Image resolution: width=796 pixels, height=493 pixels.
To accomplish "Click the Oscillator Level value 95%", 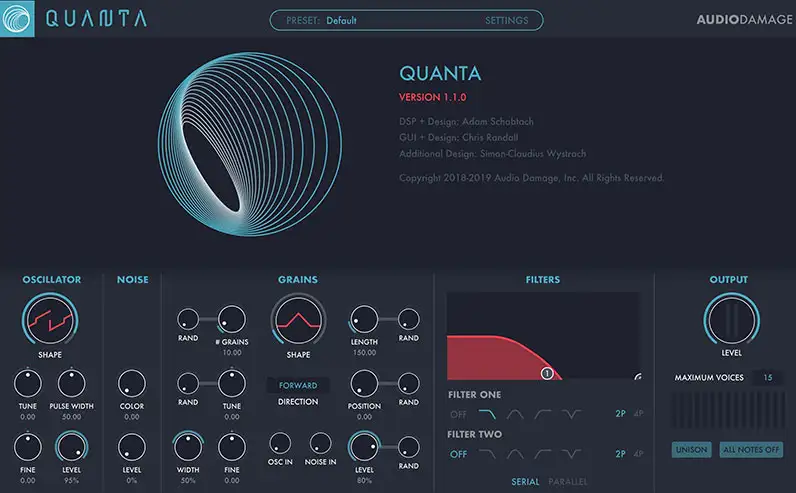I will (72, 480).
